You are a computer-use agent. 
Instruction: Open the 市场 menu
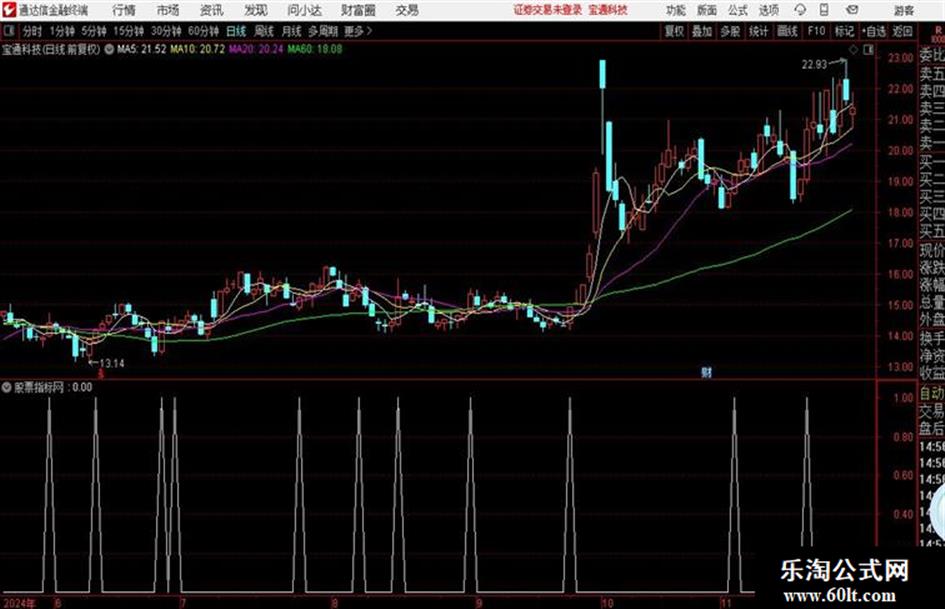(x=168, y=10)
